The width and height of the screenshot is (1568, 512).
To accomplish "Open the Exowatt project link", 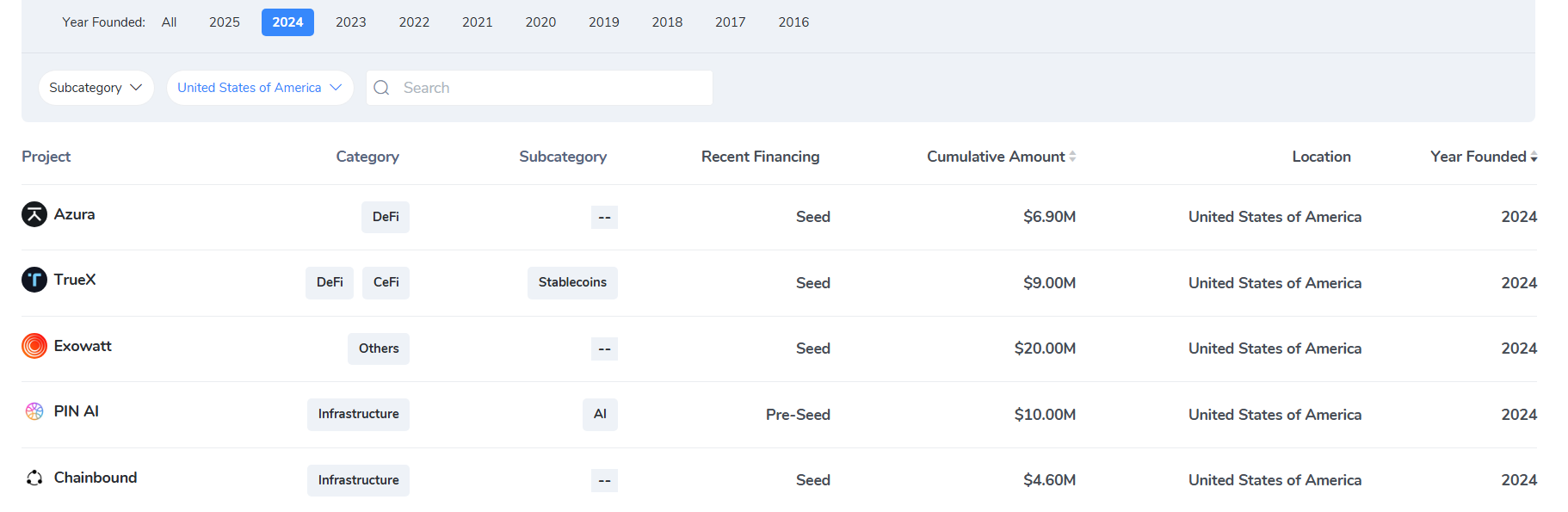I will click(83, 346).
